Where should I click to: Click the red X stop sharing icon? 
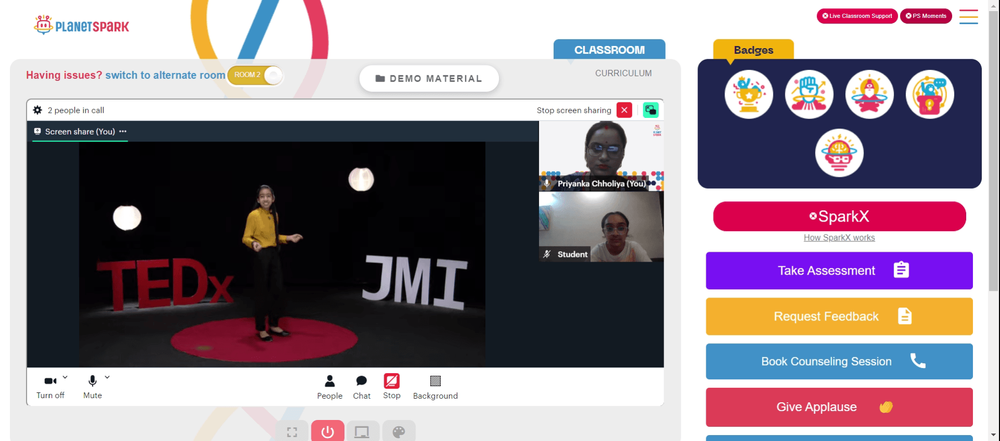click(x=624, y=110)
